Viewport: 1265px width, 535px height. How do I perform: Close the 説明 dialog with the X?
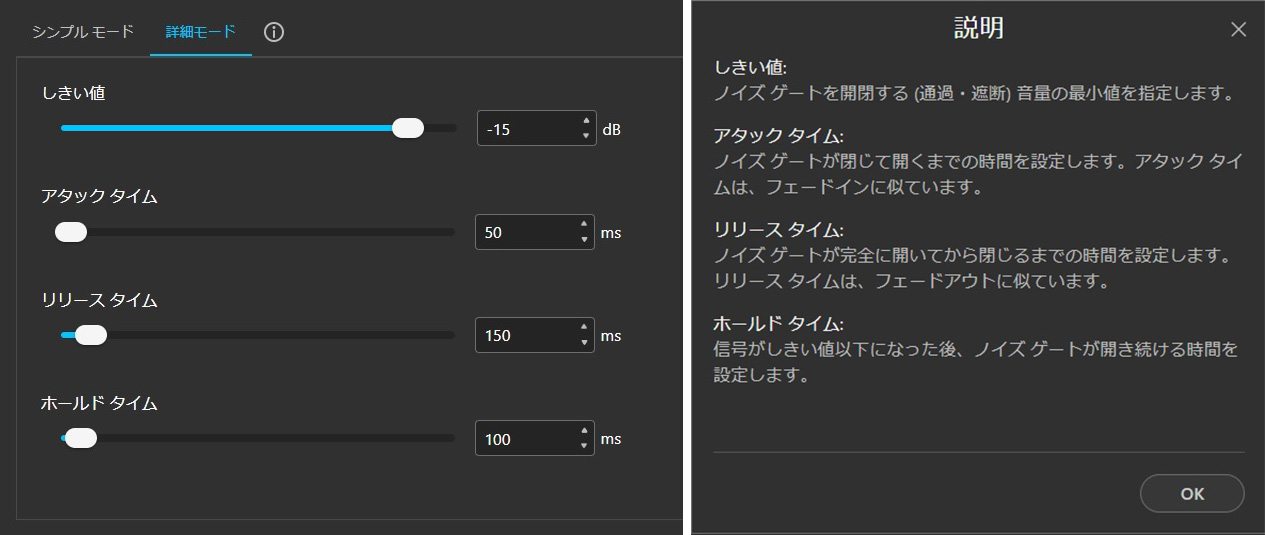pos(1238,30)
